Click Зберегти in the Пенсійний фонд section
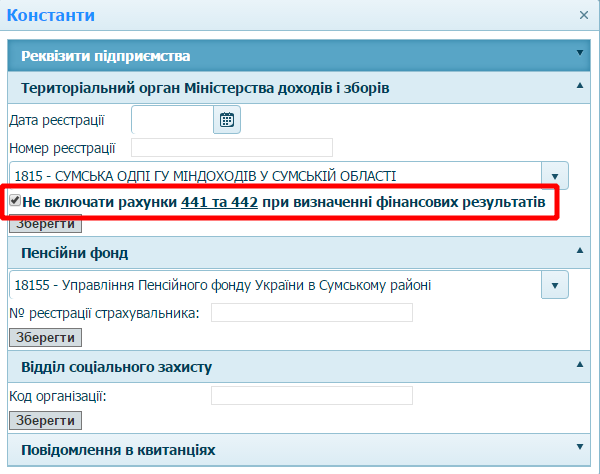 tap(45, 338)
